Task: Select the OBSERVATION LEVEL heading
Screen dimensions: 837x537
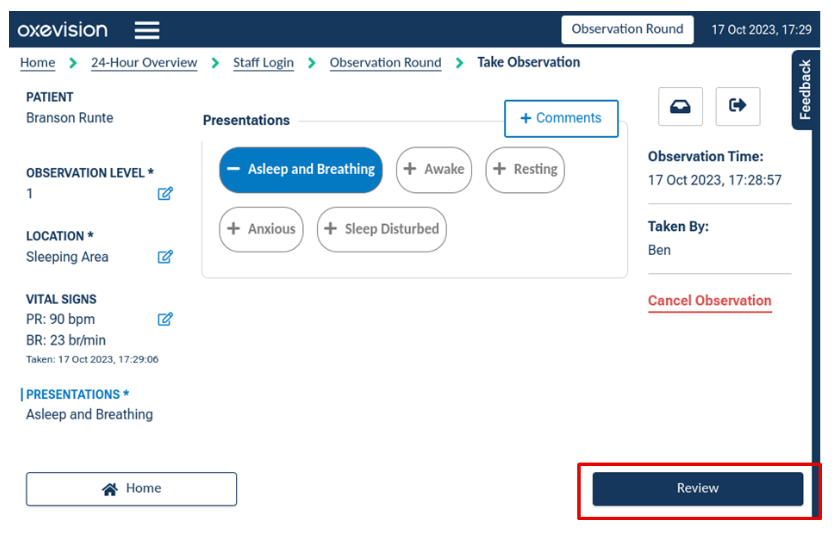Action: click(x=90, y=173)
